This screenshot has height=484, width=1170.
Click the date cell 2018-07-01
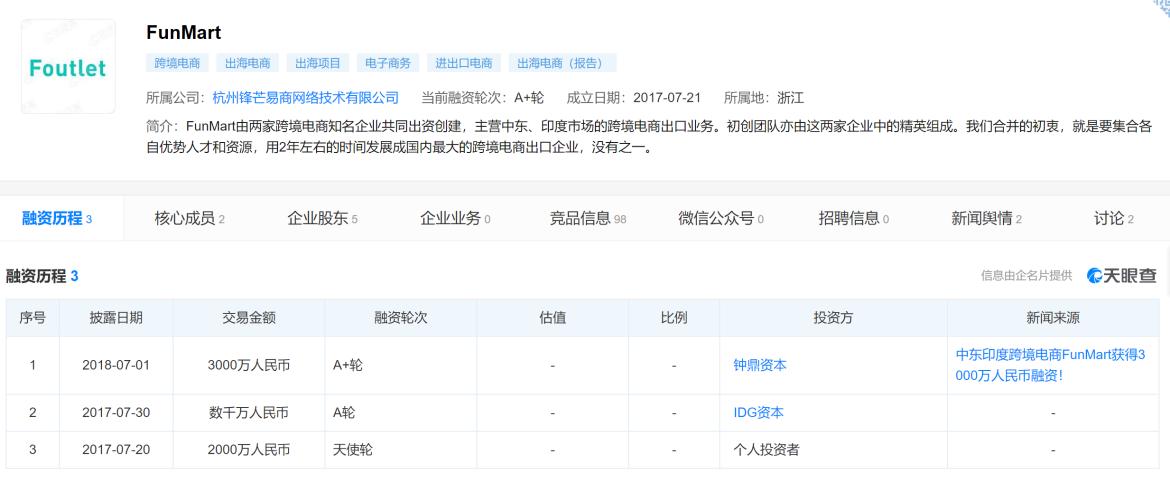click(x=116, y=365)
